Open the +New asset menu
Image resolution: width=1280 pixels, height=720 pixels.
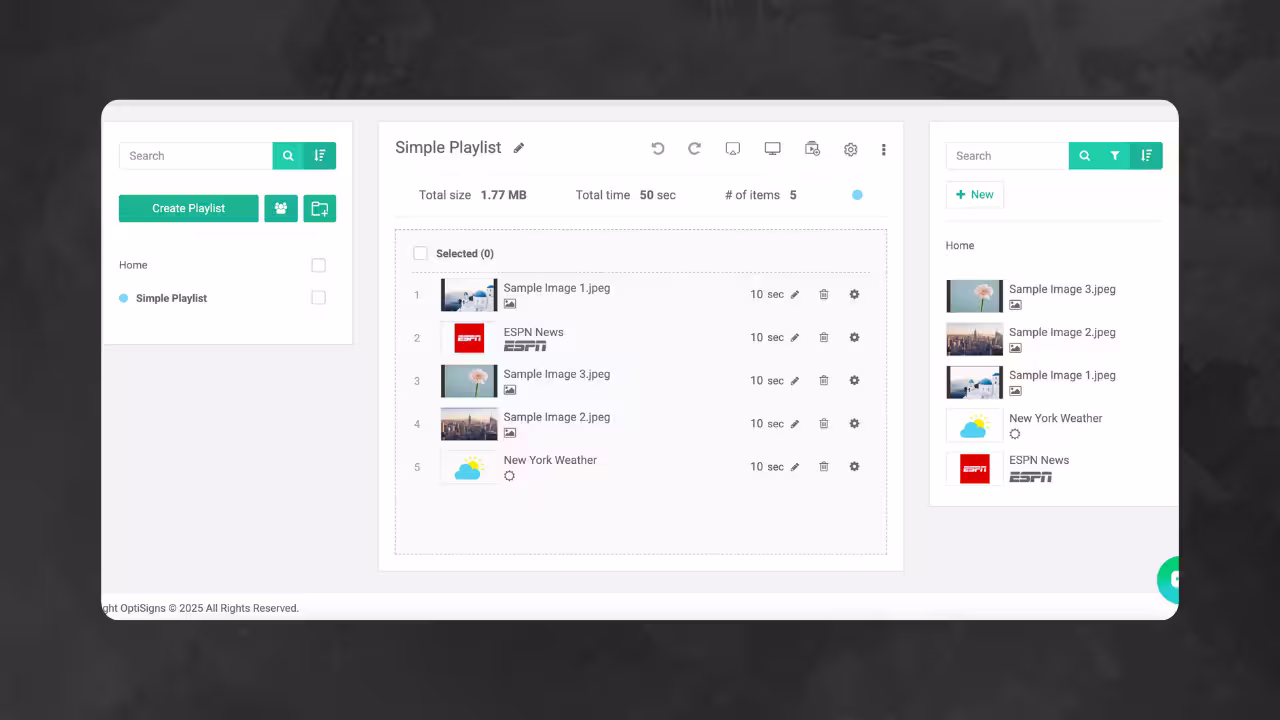(x=974, y=194)
